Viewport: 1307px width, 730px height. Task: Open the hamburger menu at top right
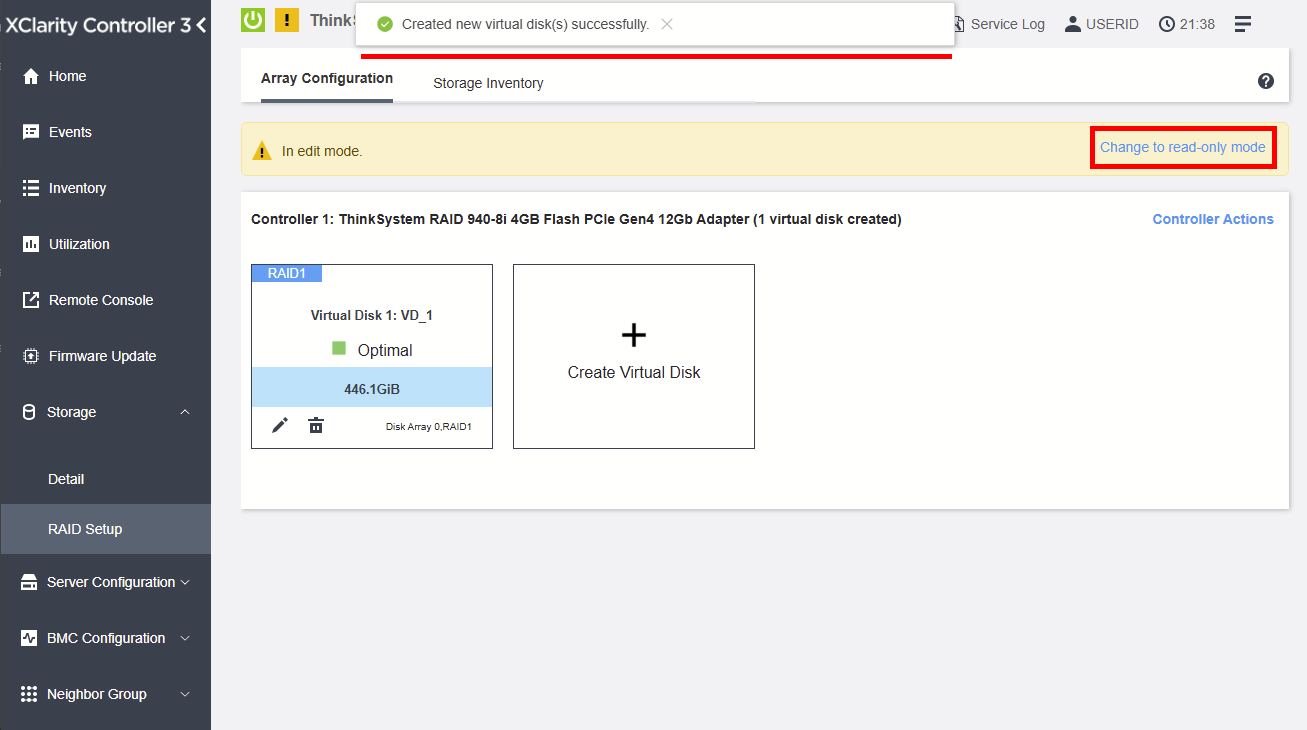coord(1242,22)
